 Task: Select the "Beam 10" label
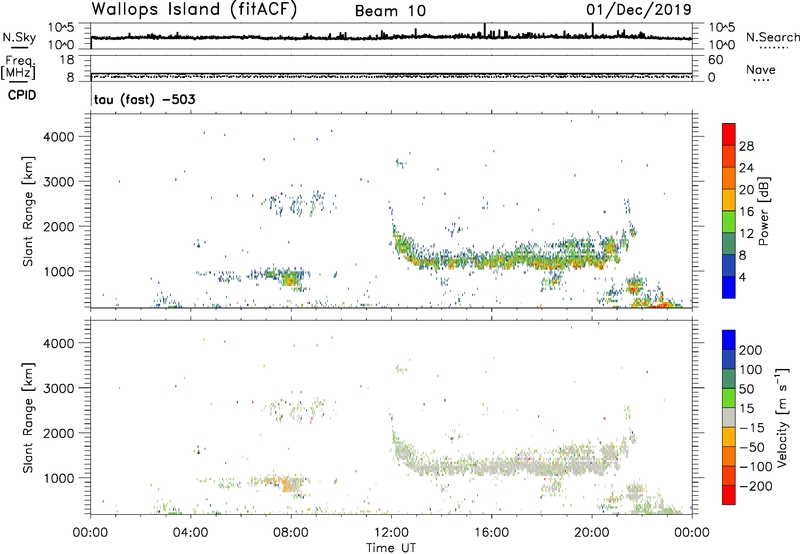[390, 11]
